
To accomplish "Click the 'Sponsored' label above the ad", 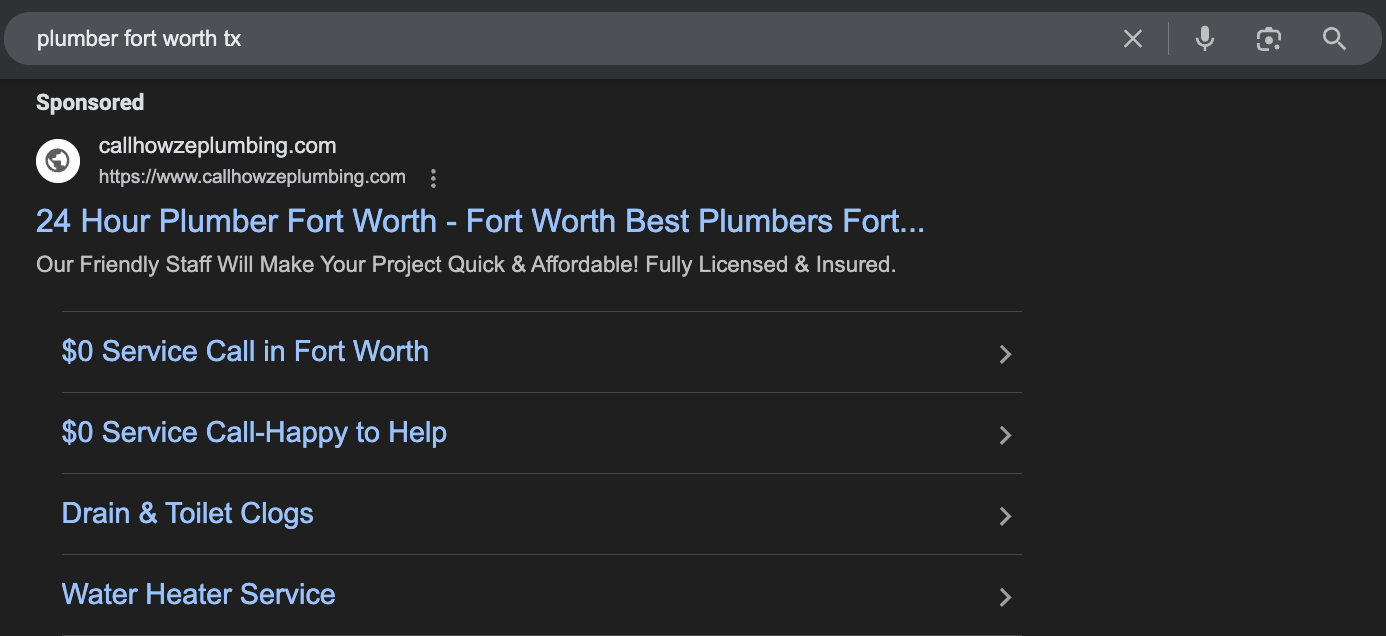I will click(90, 102).
